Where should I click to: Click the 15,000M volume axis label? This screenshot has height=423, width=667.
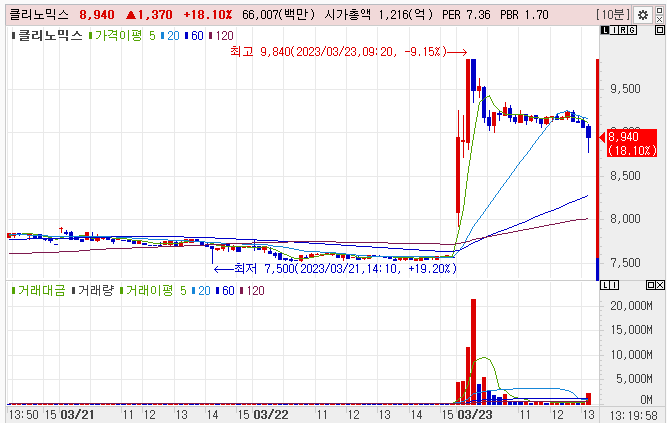pos(631,330)
